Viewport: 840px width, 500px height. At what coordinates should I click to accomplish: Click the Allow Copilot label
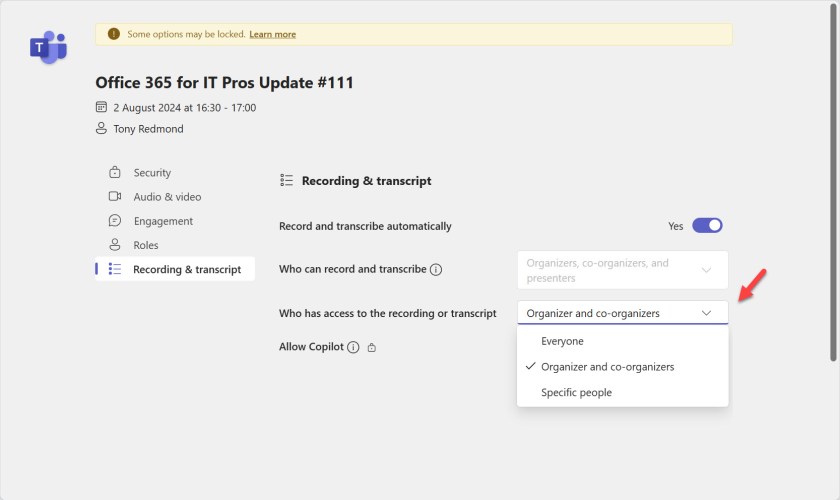point(311,347)
